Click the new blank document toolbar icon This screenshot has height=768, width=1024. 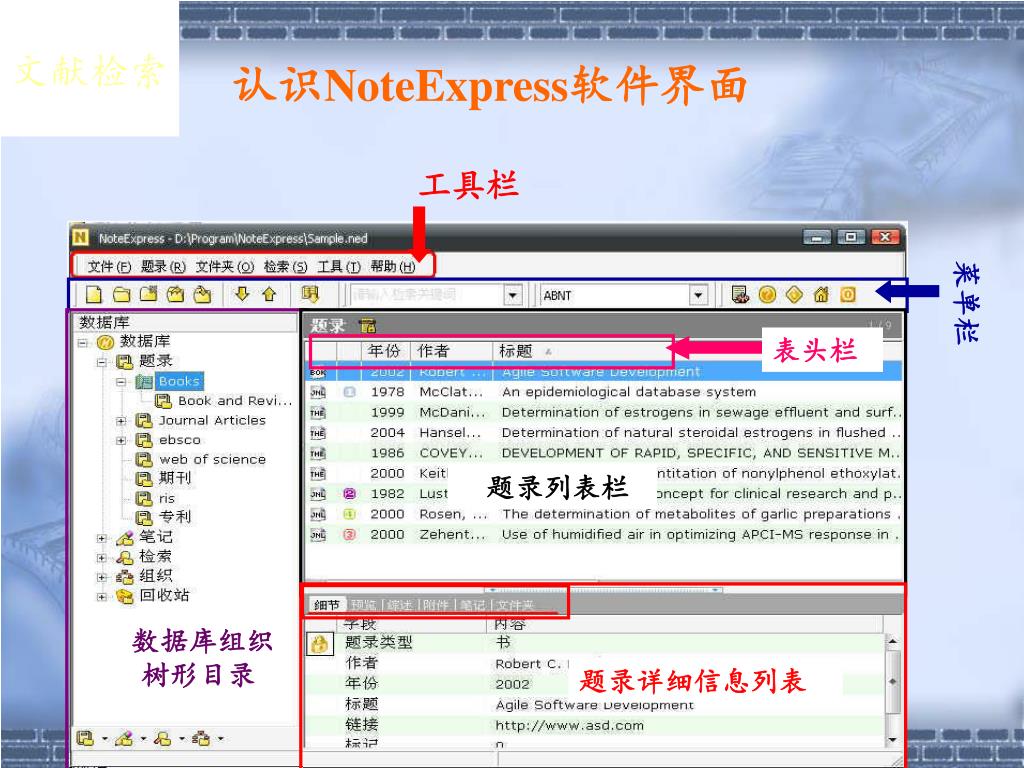(x=94, y=295)
